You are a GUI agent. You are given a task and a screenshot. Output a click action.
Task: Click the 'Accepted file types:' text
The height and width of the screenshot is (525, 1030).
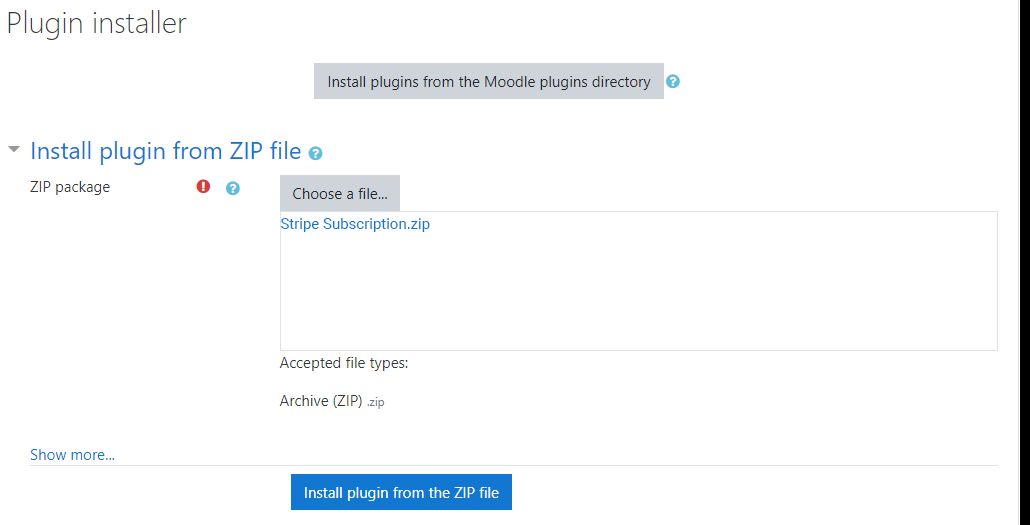point(344,363)
